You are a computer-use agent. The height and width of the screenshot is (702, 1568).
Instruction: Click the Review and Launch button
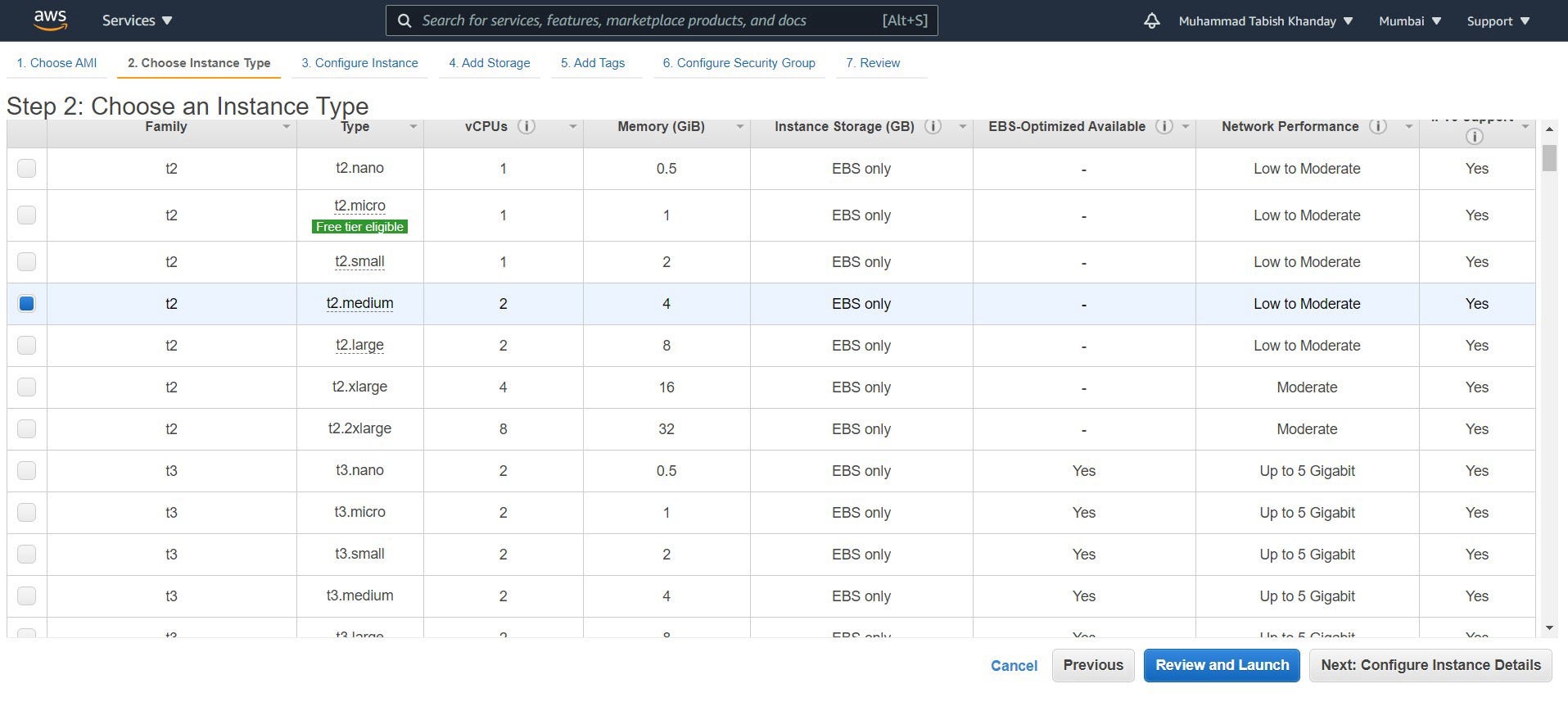pyautogui.click(x=1222, y=665)
